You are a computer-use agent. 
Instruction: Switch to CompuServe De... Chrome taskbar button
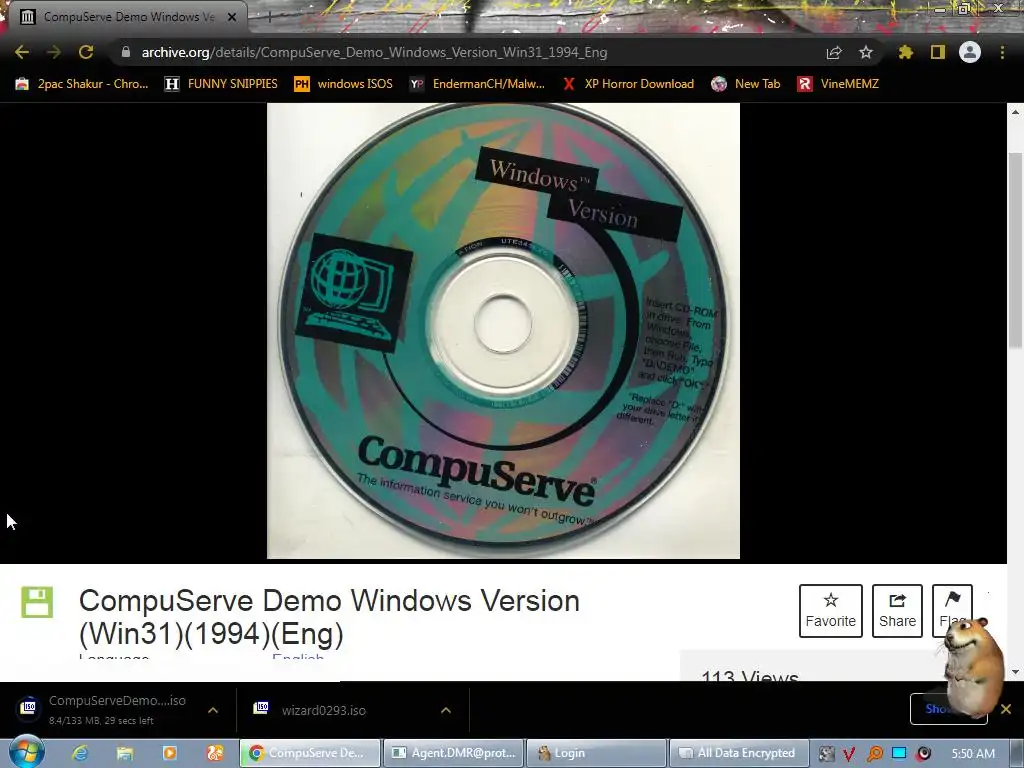(x=310, y=753)
